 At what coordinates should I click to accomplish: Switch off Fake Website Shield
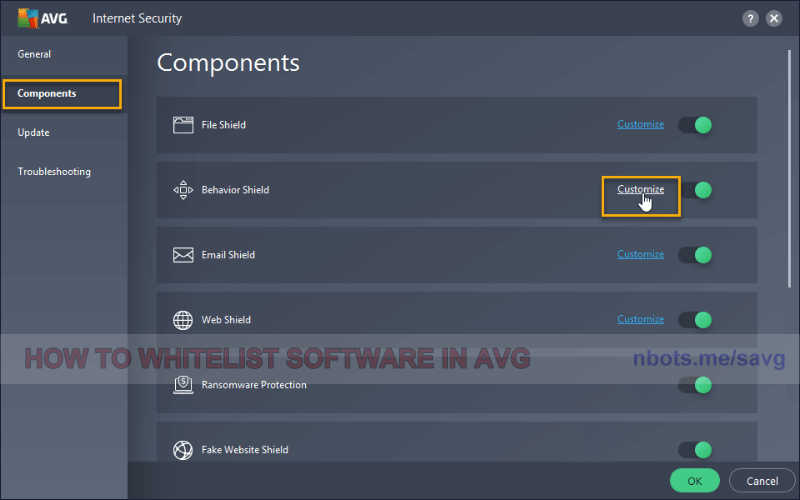point(695,450)
